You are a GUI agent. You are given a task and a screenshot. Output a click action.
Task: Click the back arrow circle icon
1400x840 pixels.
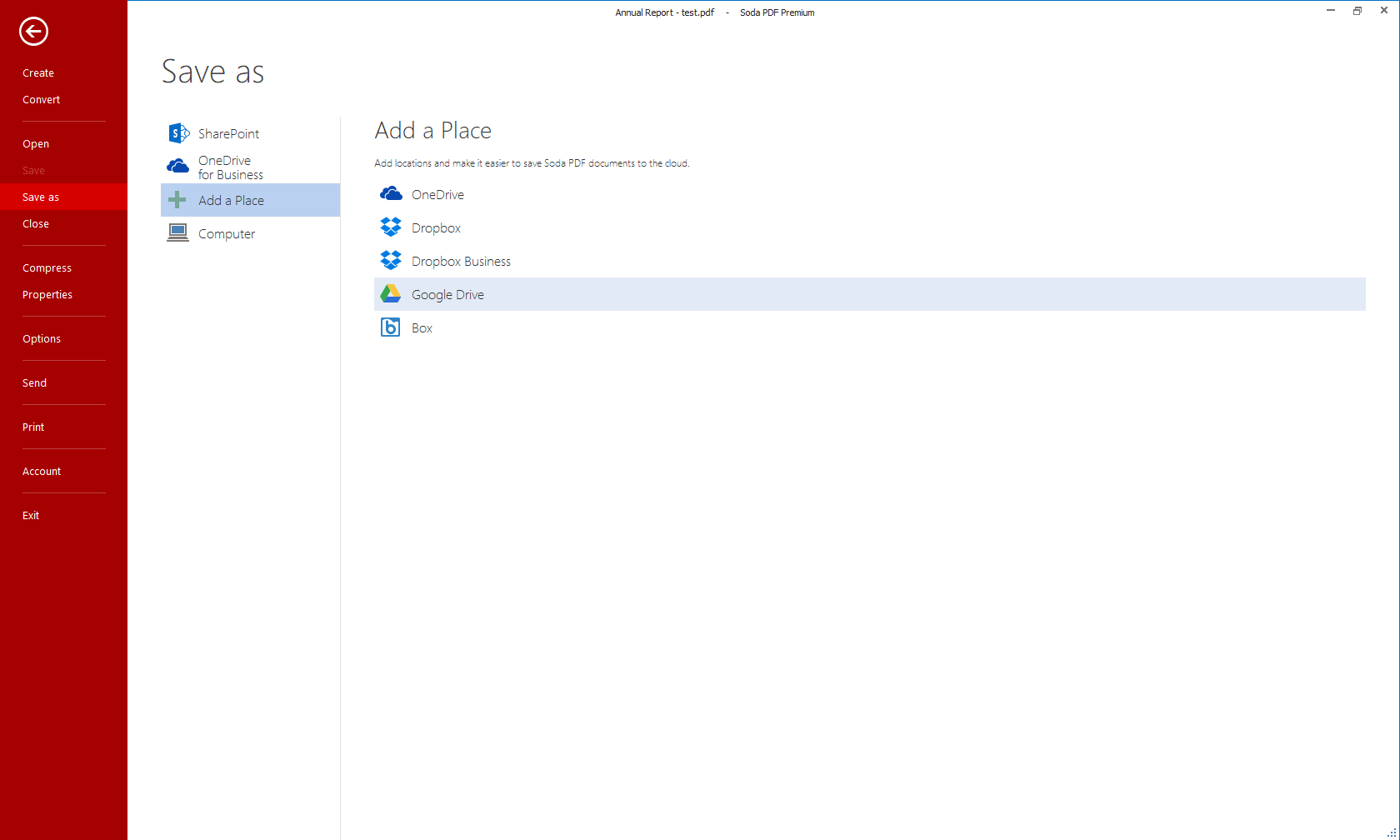tap(33, 32)
